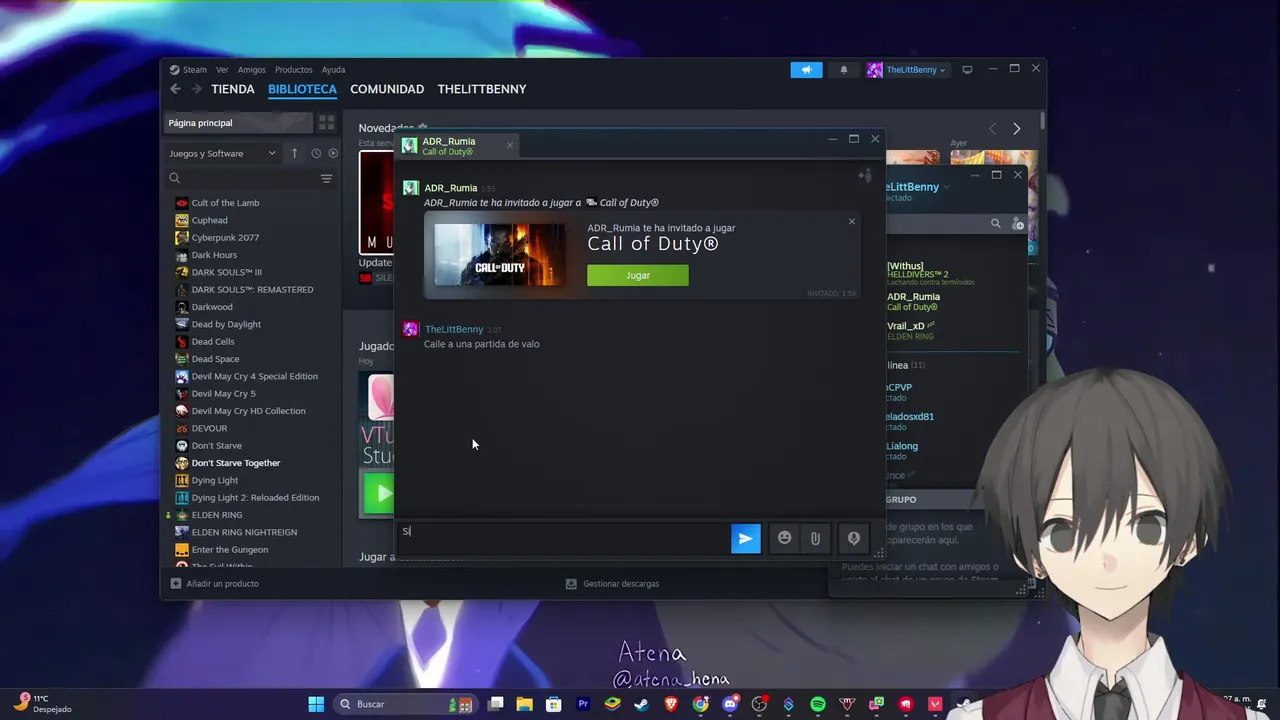
Task: Search friends in the friends list window
Action: [995, 223]
